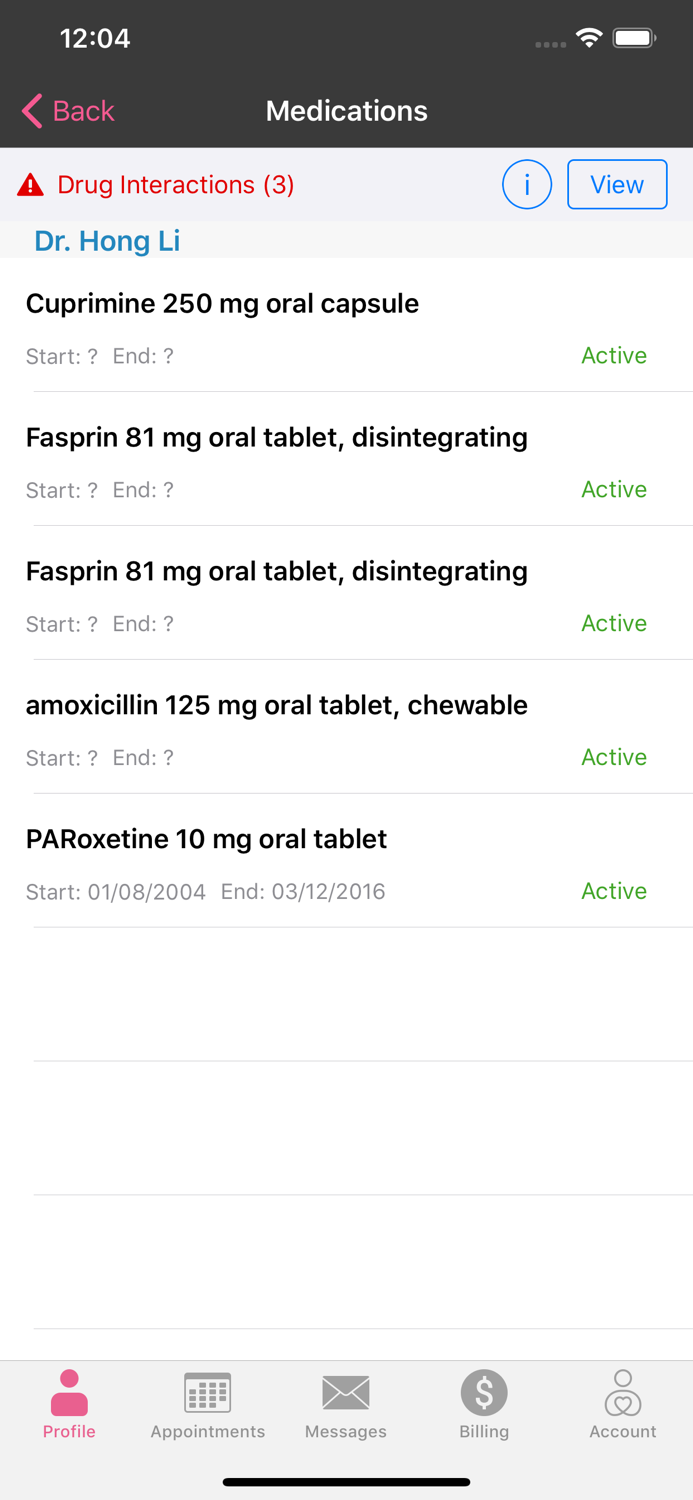Tap the Billing dollar-sign icon
Image resolution: width=693 pixels, height=1500 pixels.
click(484, 1391)
